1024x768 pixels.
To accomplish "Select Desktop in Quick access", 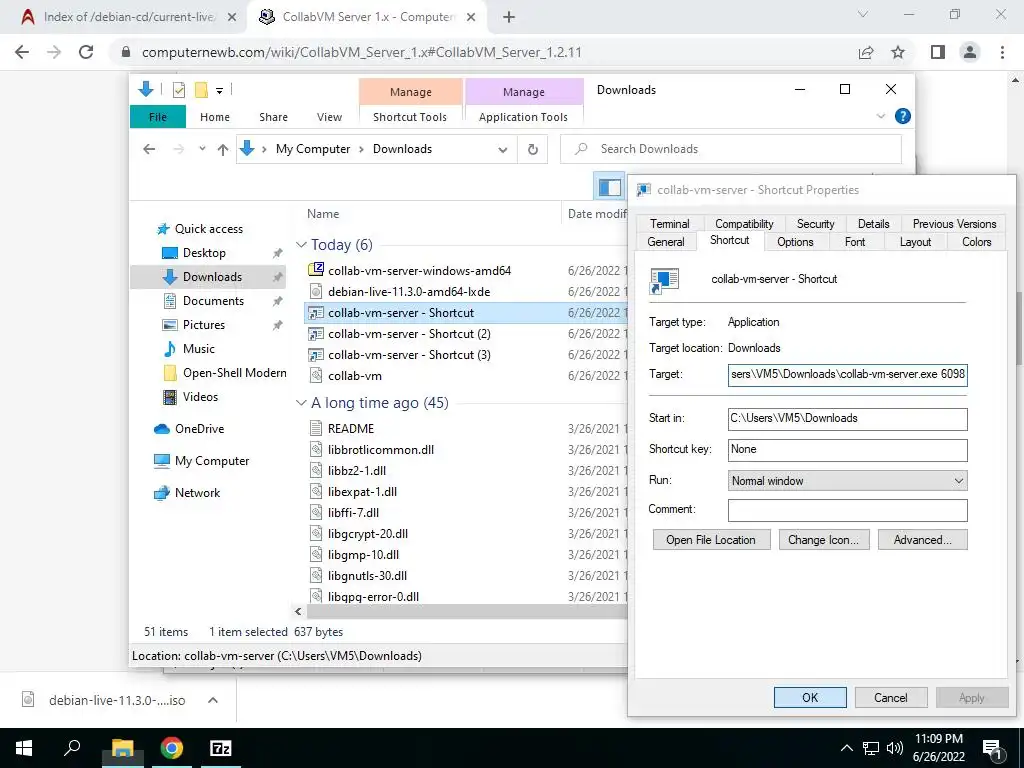I will [204, 253].
